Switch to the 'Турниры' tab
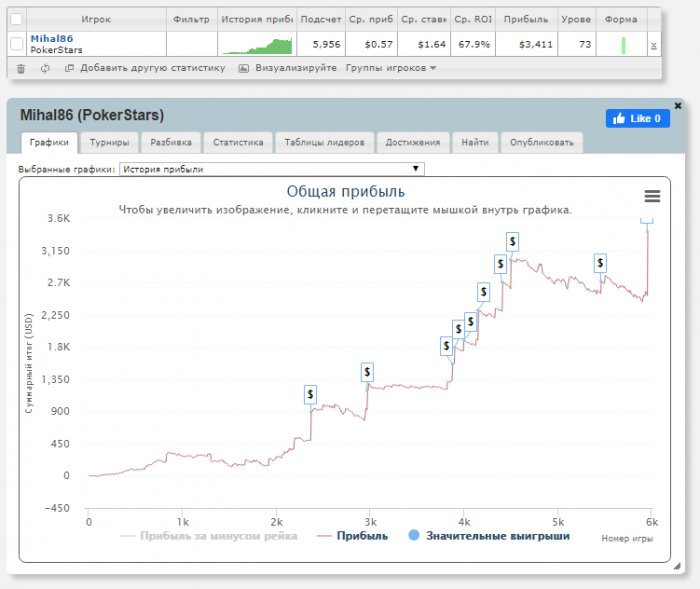The width and height of the screenshot is (700, 589). point(108,142)
